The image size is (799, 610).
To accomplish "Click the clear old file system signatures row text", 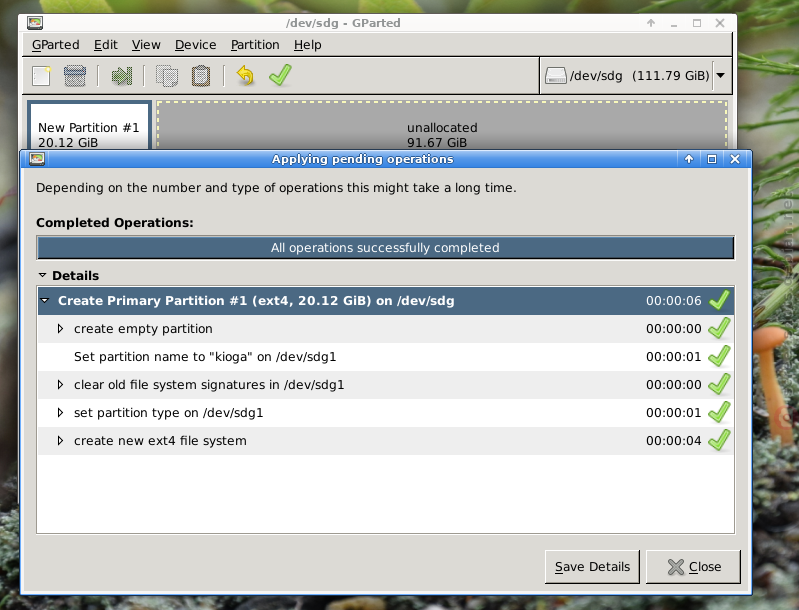I will (209, 385).
